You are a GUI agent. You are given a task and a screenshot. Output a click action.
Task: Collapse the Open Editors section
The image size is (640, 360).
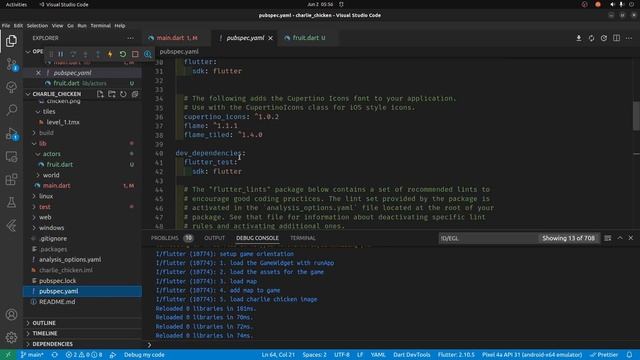tap(28, 51)
